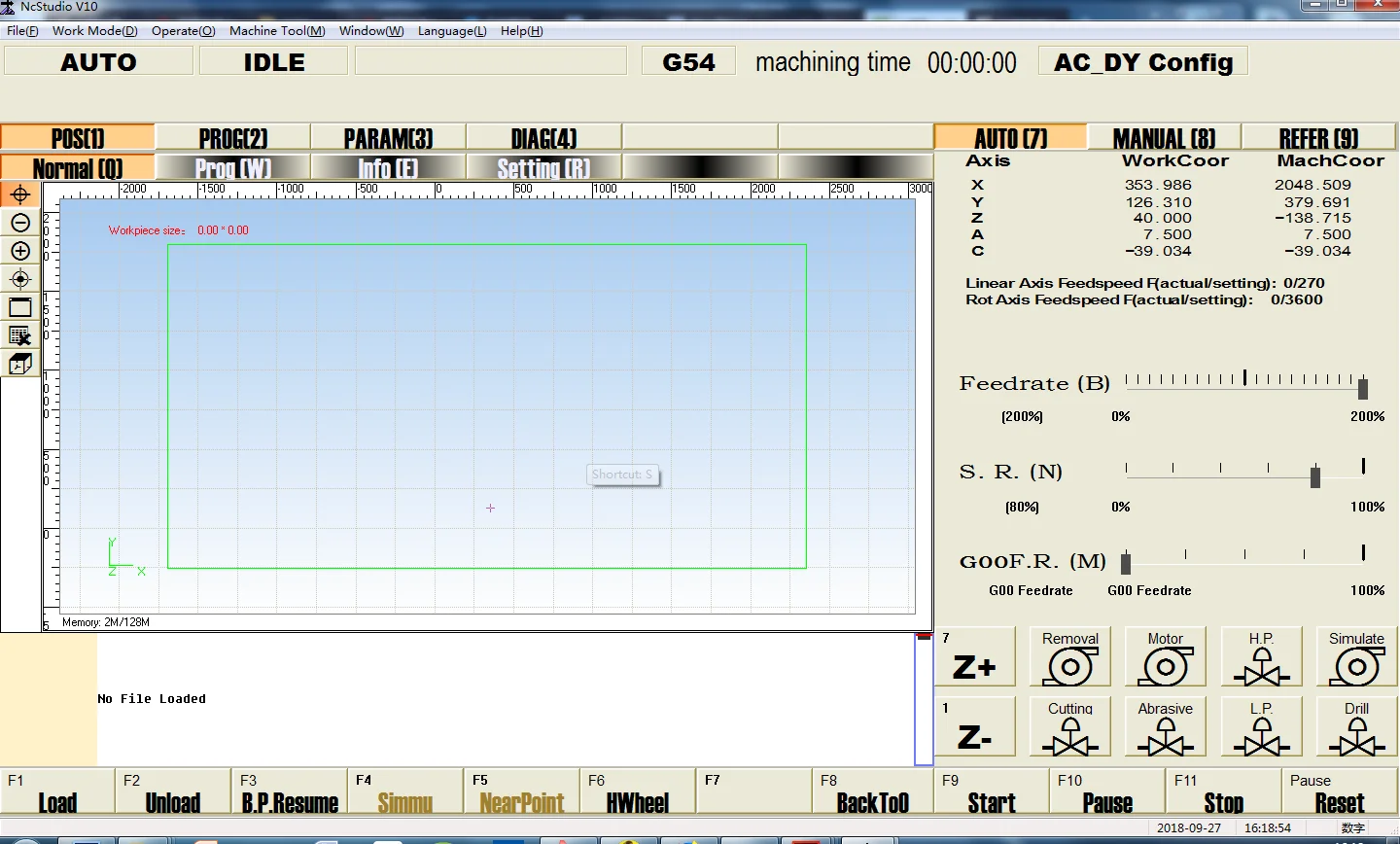Click the zoom in plus icon
The height and width of the screenshot is (844, 1400).
[19, 251]
